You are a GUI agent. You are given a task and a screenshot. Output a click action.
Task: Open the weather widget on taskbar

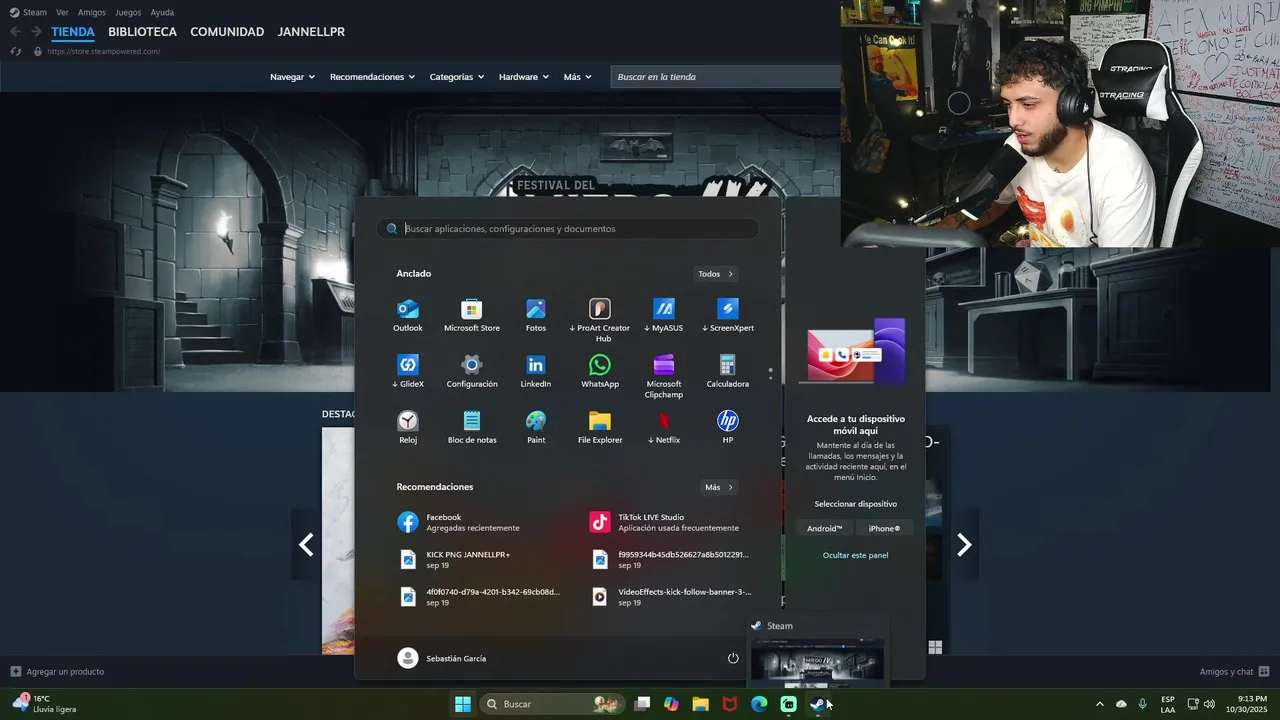[x=45, y=704]
